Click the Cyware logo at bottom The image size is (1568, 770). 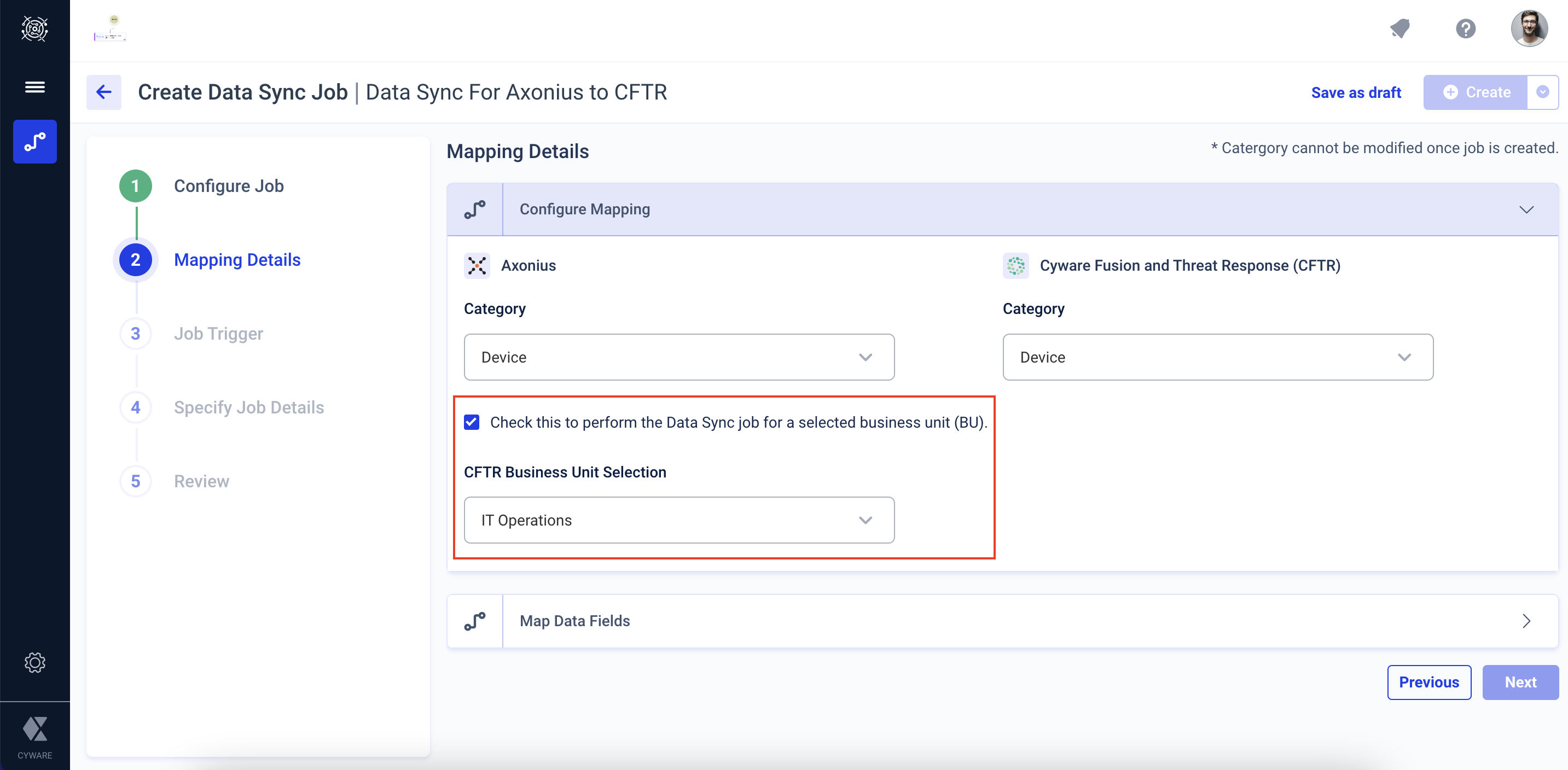pyautogui.click(x=34, y=736)
